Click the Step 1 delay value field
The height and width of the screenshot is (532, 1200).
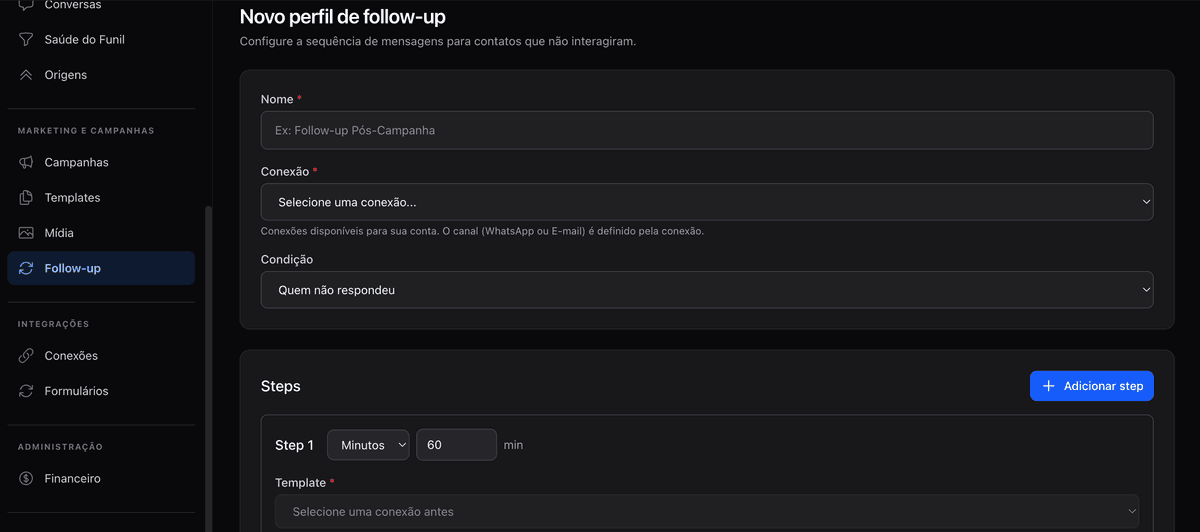(456, 445)
